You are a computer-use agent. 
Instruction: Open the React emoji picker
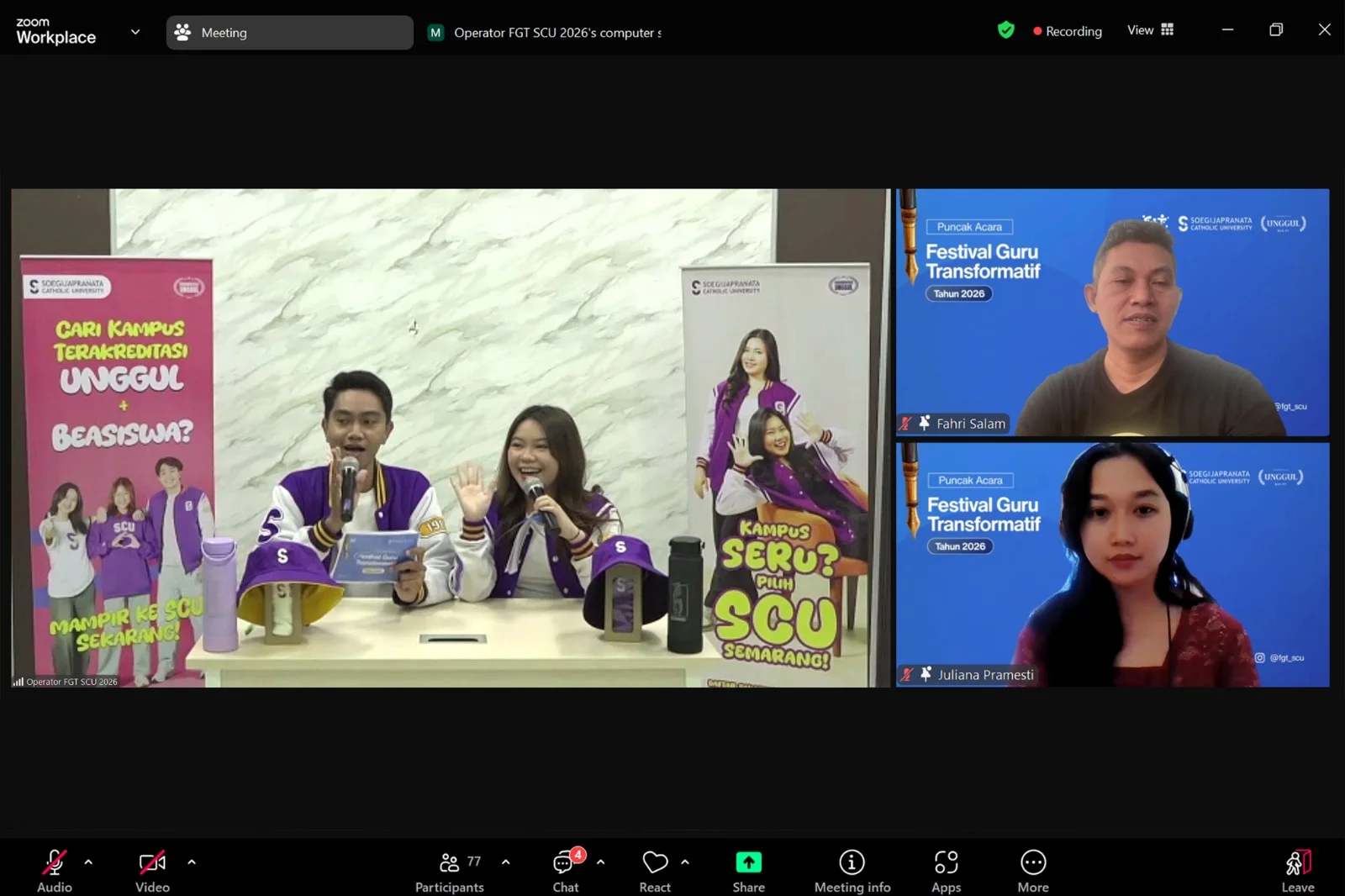coord(655,871)
